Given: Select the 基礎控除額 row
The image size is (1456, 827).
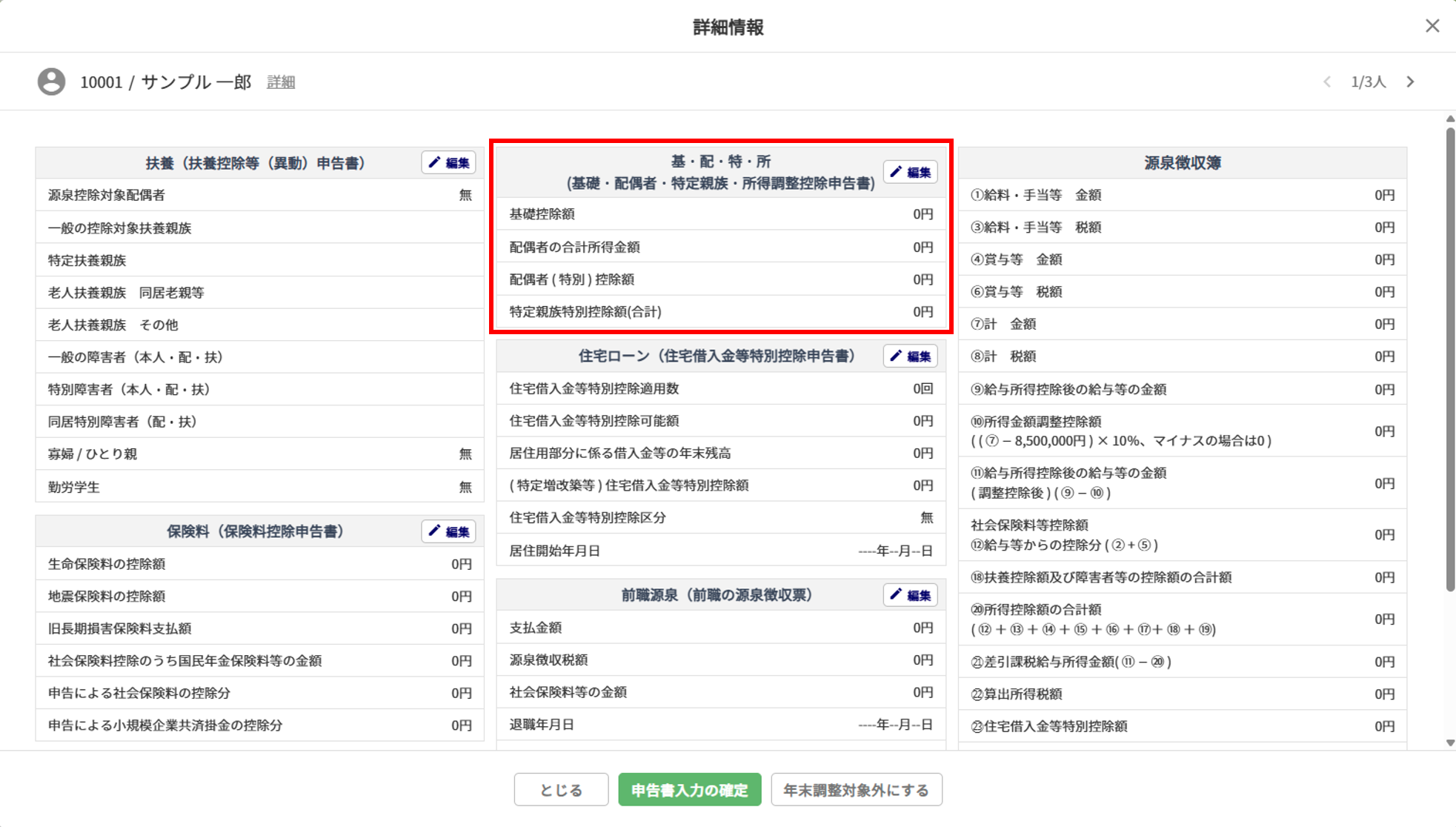Looking at the screenshot, I should 720,214.
